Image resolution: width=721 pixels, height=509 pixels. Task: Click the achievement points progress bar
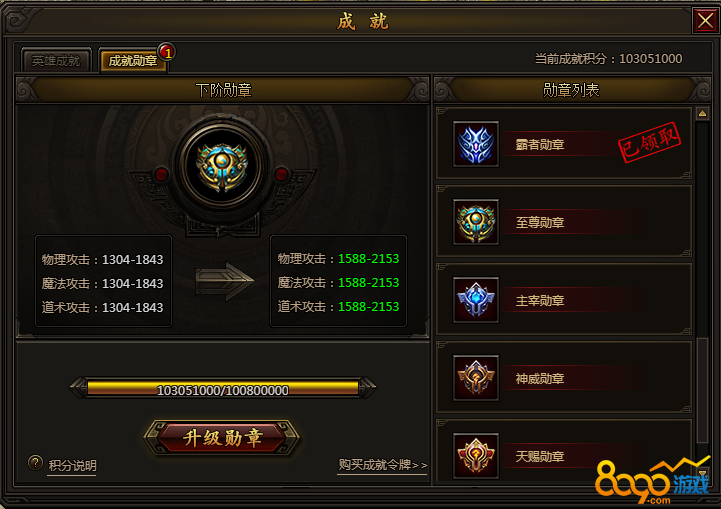(x=223, y=389)
